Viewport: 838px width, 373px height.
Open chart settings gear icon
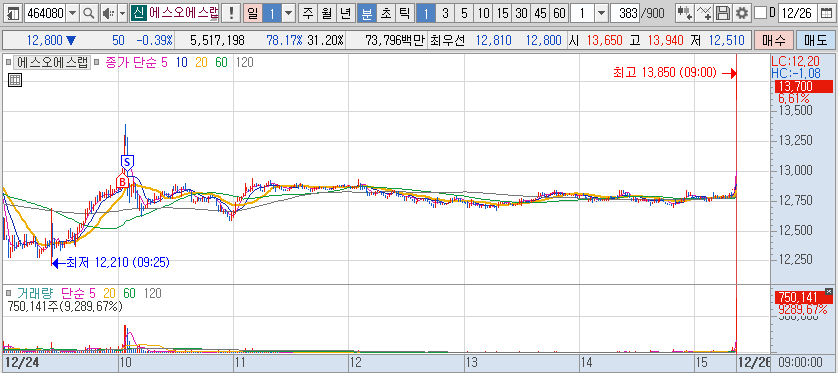(x=741, y=14)
